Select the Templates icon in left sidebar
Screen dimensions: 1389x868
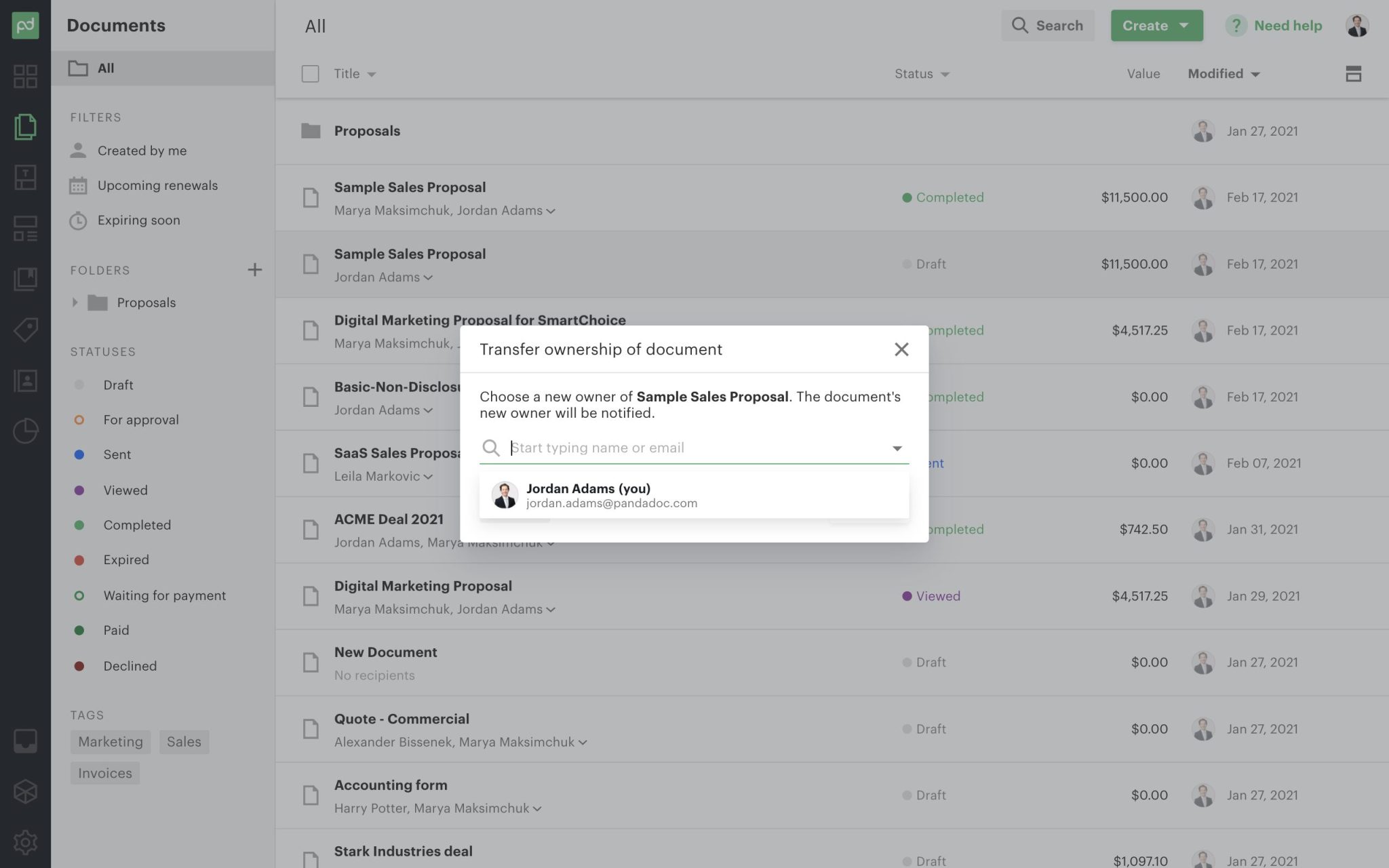26,178
